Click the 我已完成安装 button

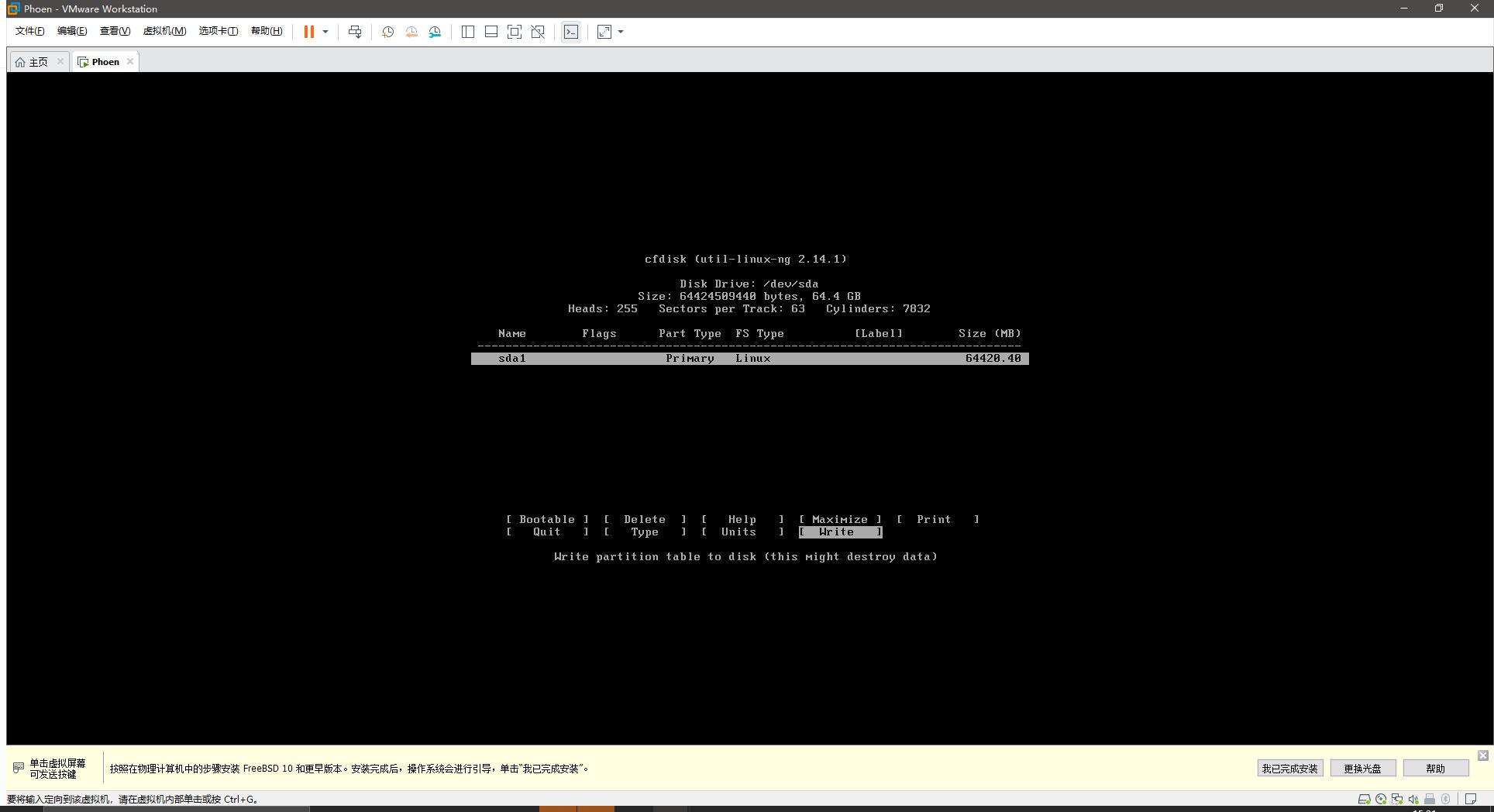coord(1289,768)
